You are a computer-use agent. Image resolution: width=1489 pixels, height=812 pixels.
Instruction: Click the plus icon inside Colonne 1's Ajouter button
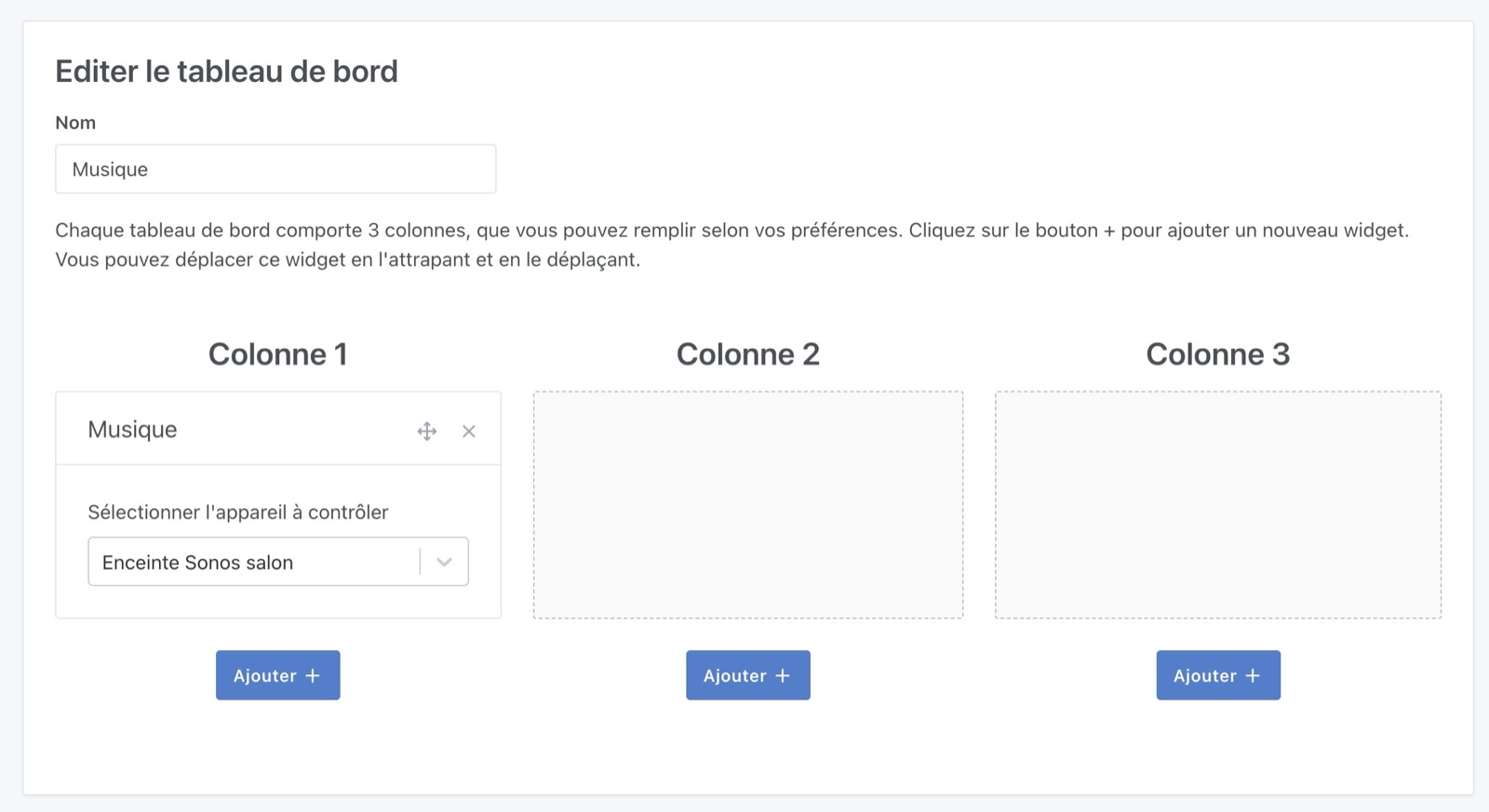[x=315, y=675]
